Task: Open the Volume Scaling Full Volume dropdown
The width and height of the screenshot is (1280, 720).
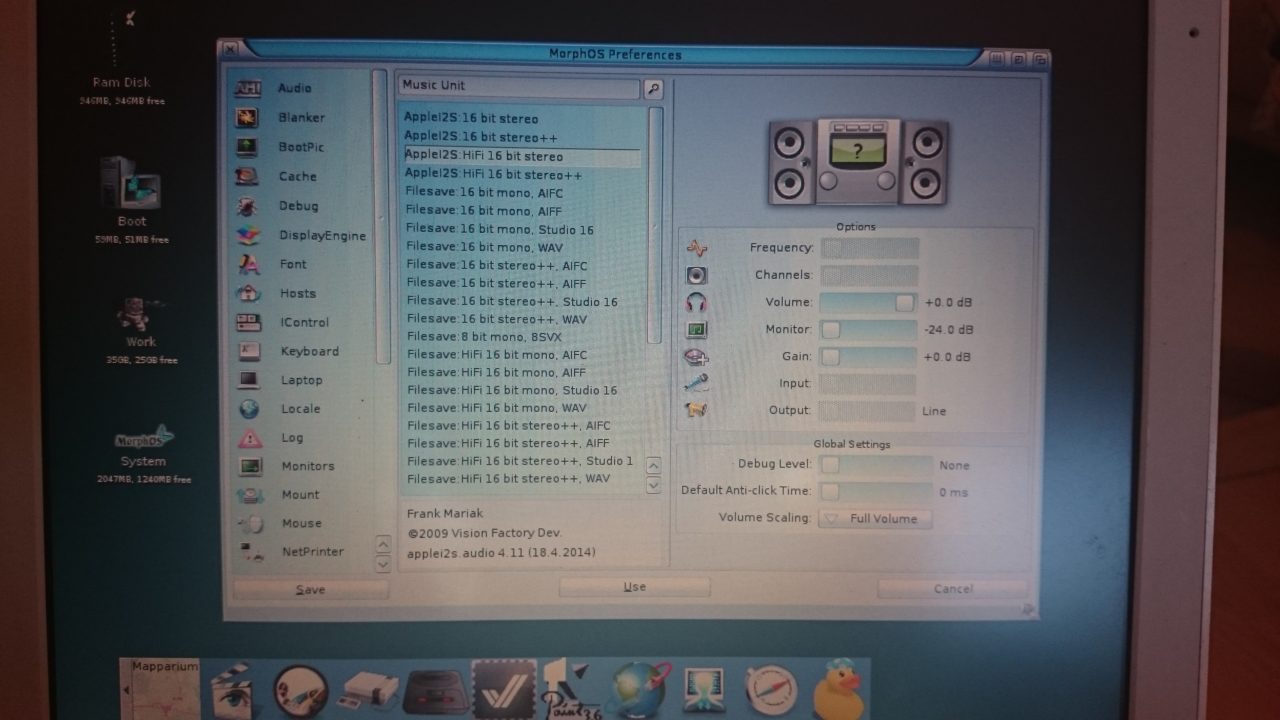Action: pyautogui.click(x=875, y=519)
